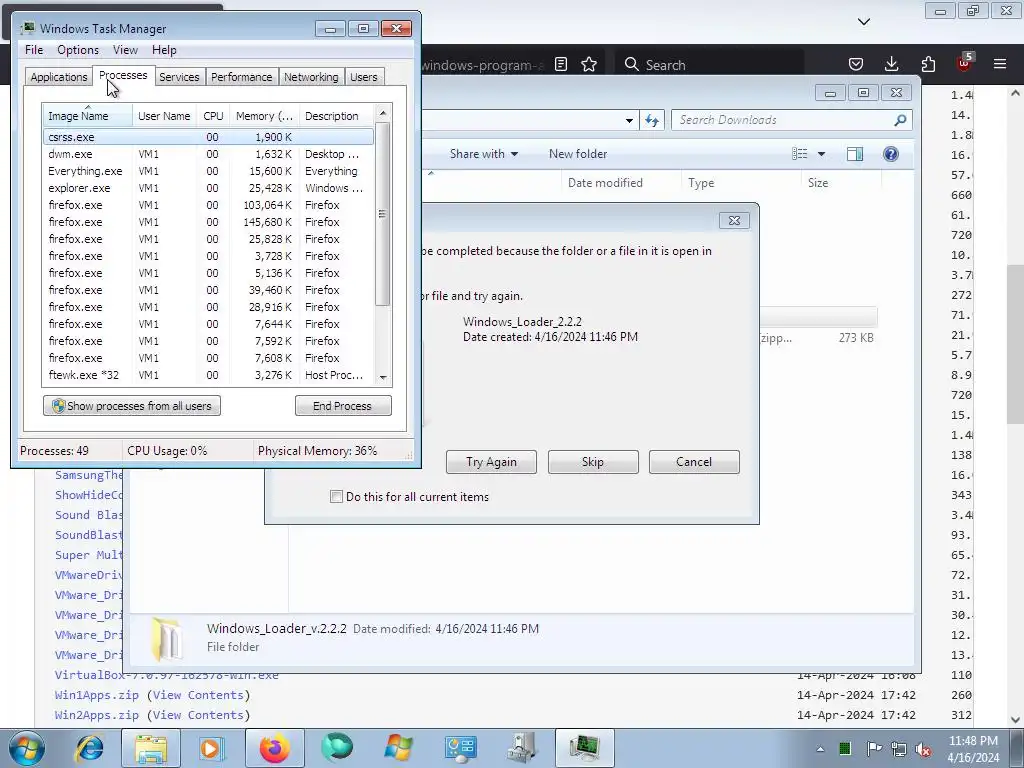Select the Everything.exe process row

point(208,171)
